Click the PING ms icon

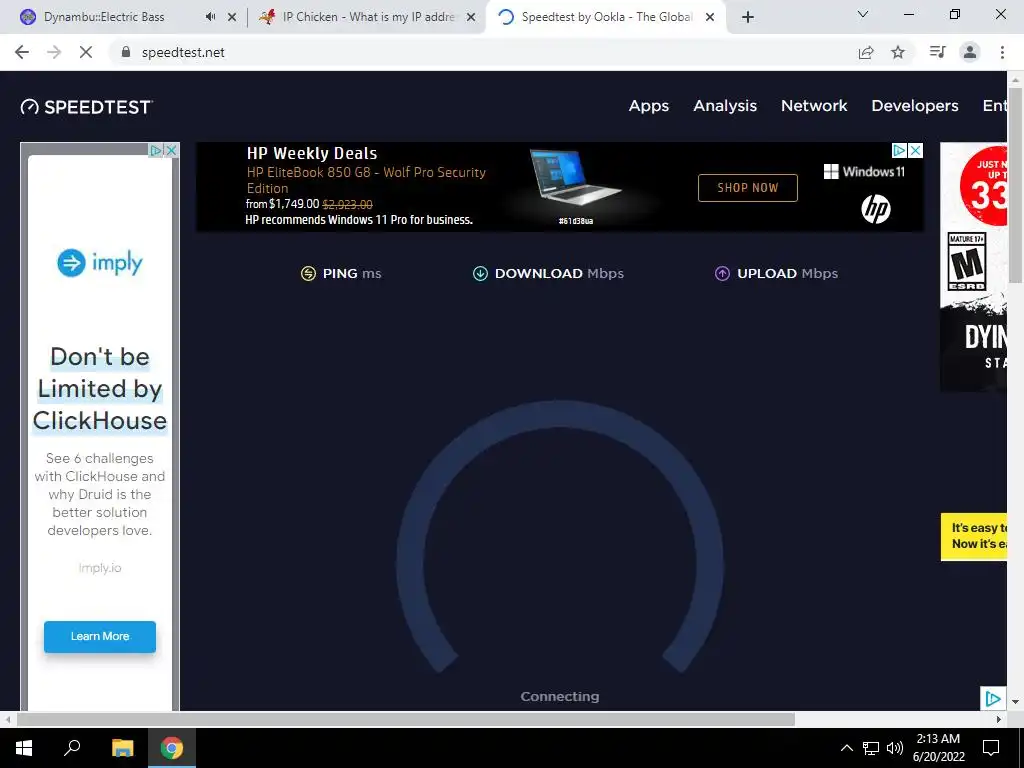click(308, 274)
